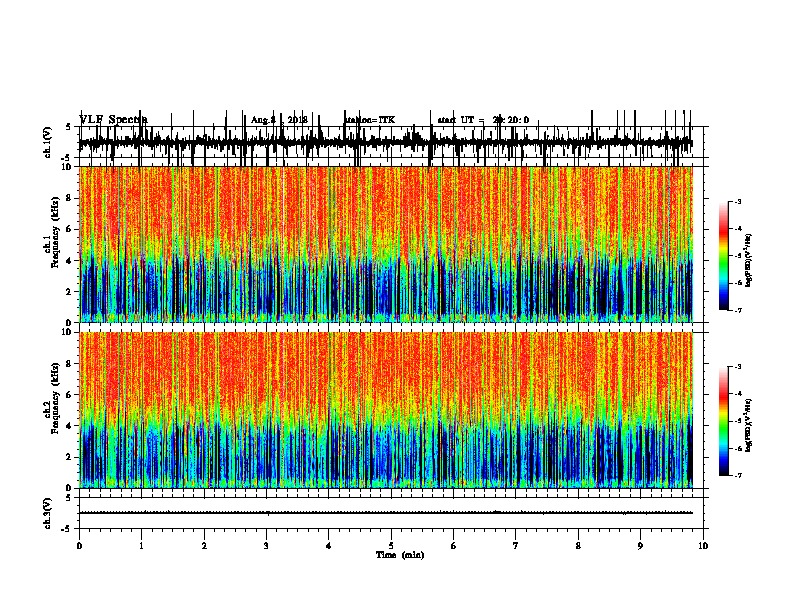
Task: Click the ch.3 flat waveform trace
Action: [x=386, y=513]
